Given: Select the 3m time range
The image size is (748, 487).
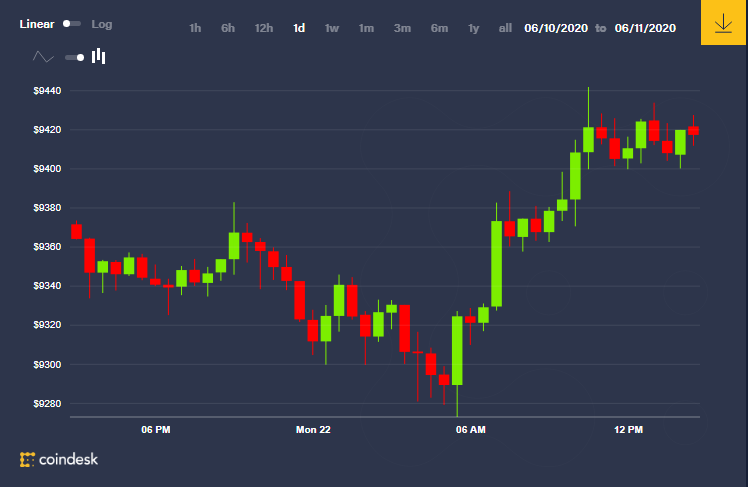Looking at the screenshot, I should click(402, 28).
